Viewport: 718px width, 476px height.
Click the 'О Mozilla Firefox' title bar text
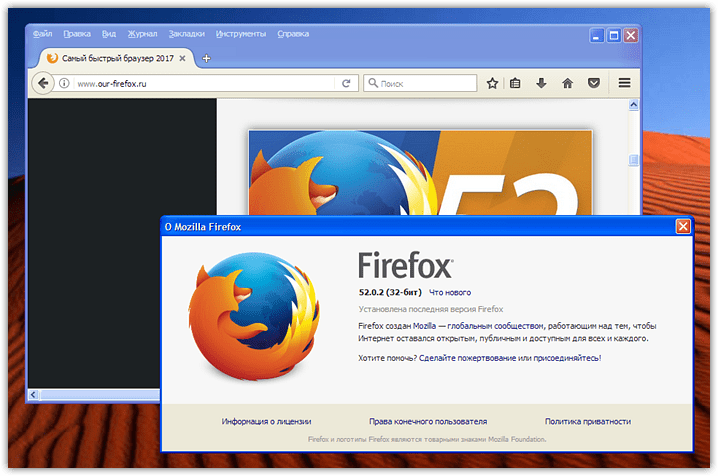[x=203, y=227]
